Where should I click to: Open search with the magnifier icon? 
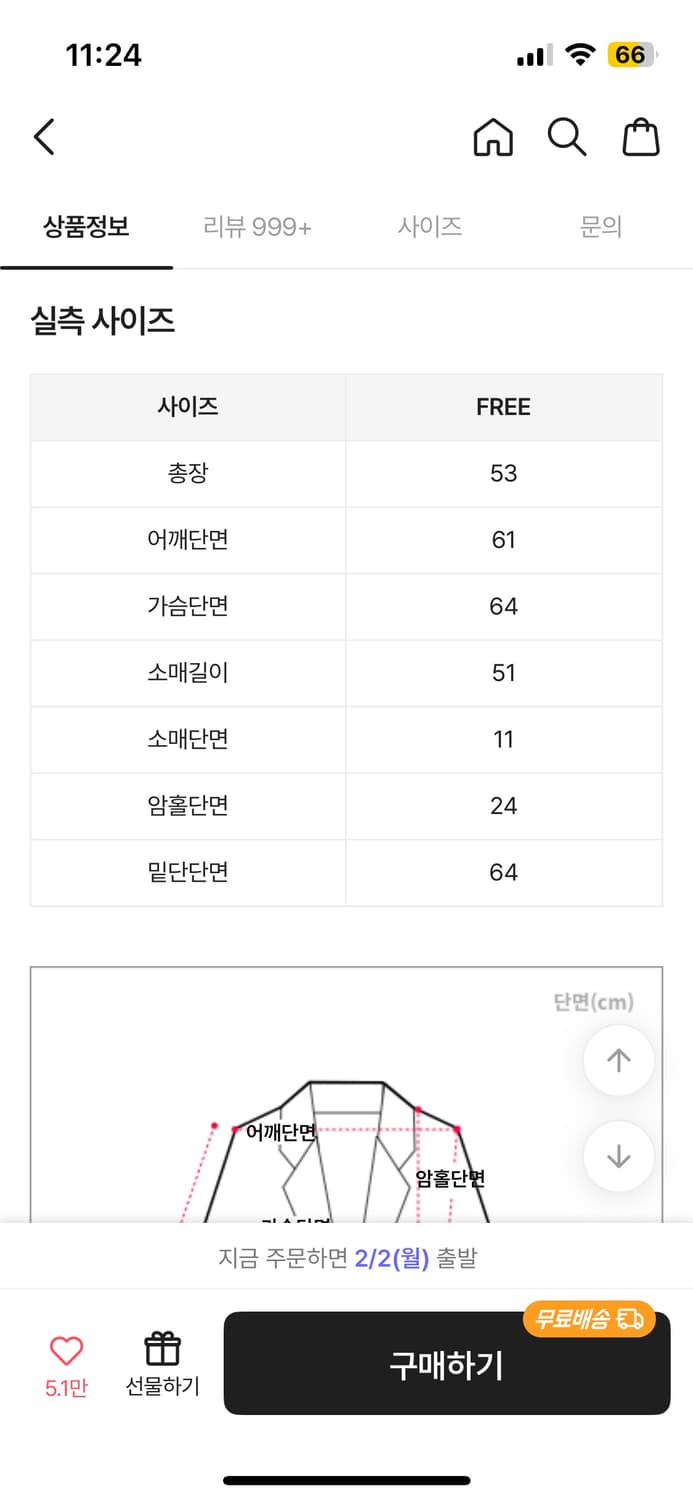[567, 137]
